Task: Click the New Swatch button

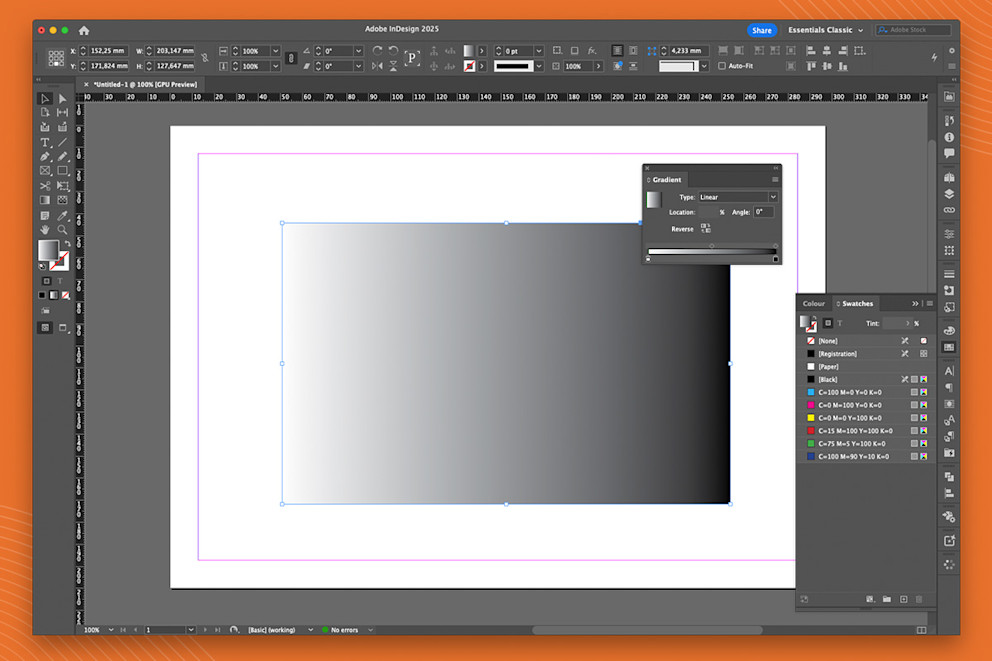Action: [903, 599]
